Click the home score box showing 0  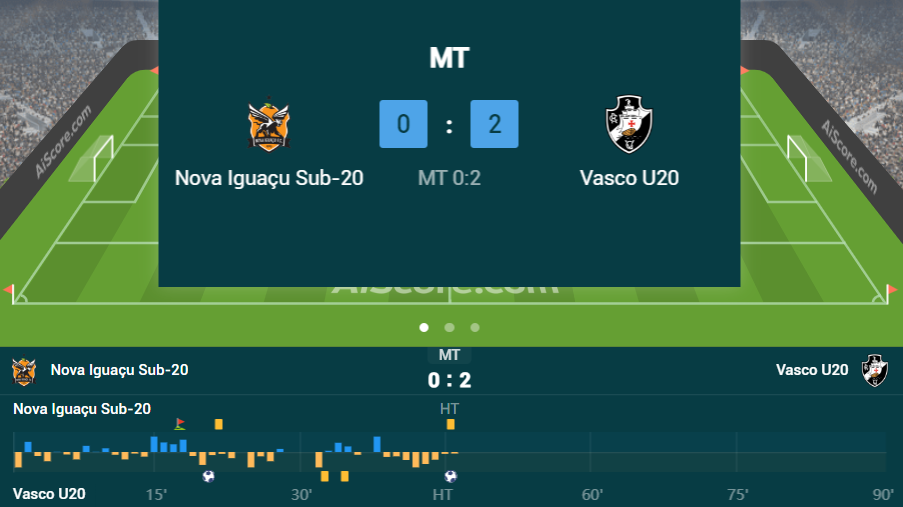pyautogui.click(x=403, y=124)
